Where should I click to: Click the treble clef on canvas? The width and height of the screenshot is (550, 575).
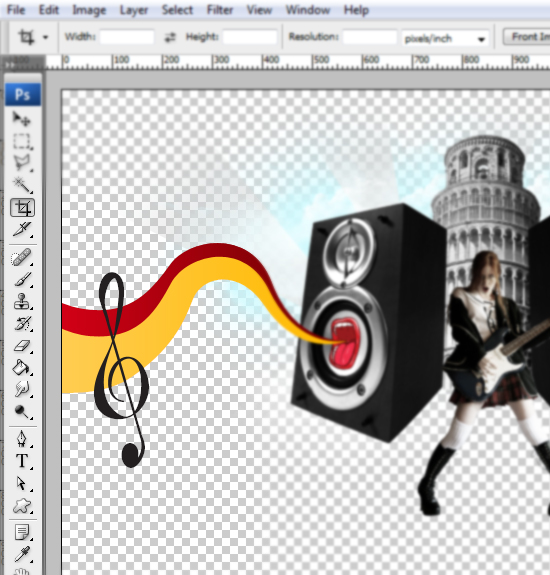coord(121,370)
